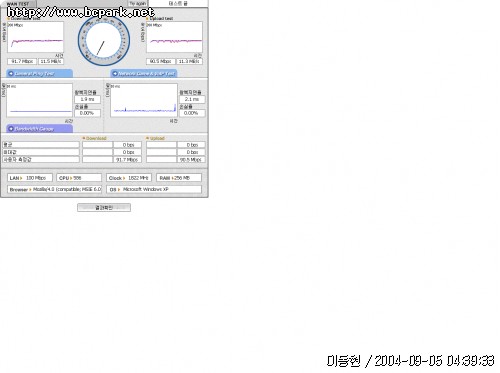Click the Upload test graph

click(174, 37)
